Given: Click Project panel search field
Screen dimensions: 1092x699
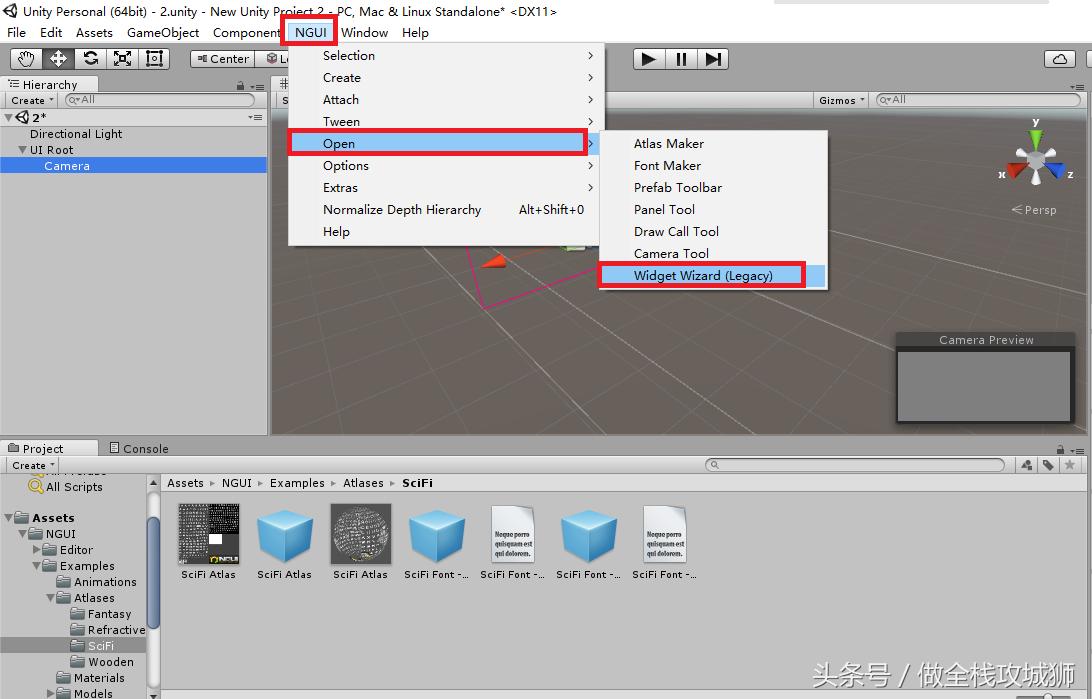Looking at the screenshot, I should coord(855,464).
